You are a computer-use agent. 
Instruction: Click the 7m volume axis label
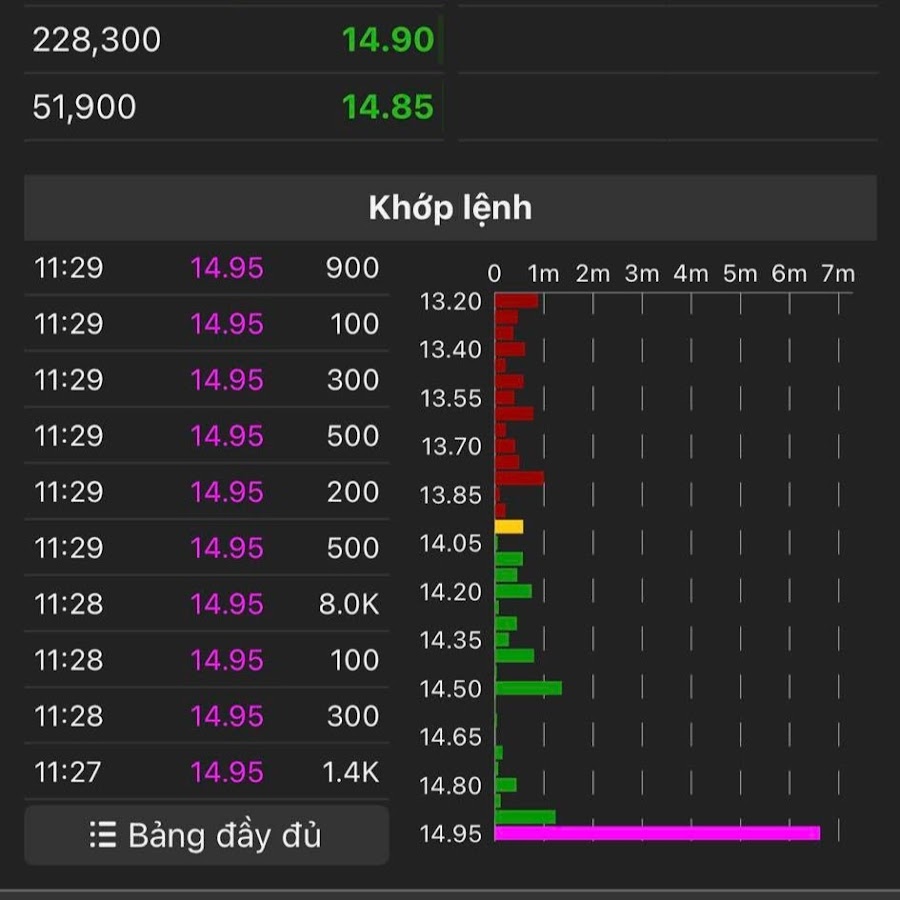(x=837, y=274)
